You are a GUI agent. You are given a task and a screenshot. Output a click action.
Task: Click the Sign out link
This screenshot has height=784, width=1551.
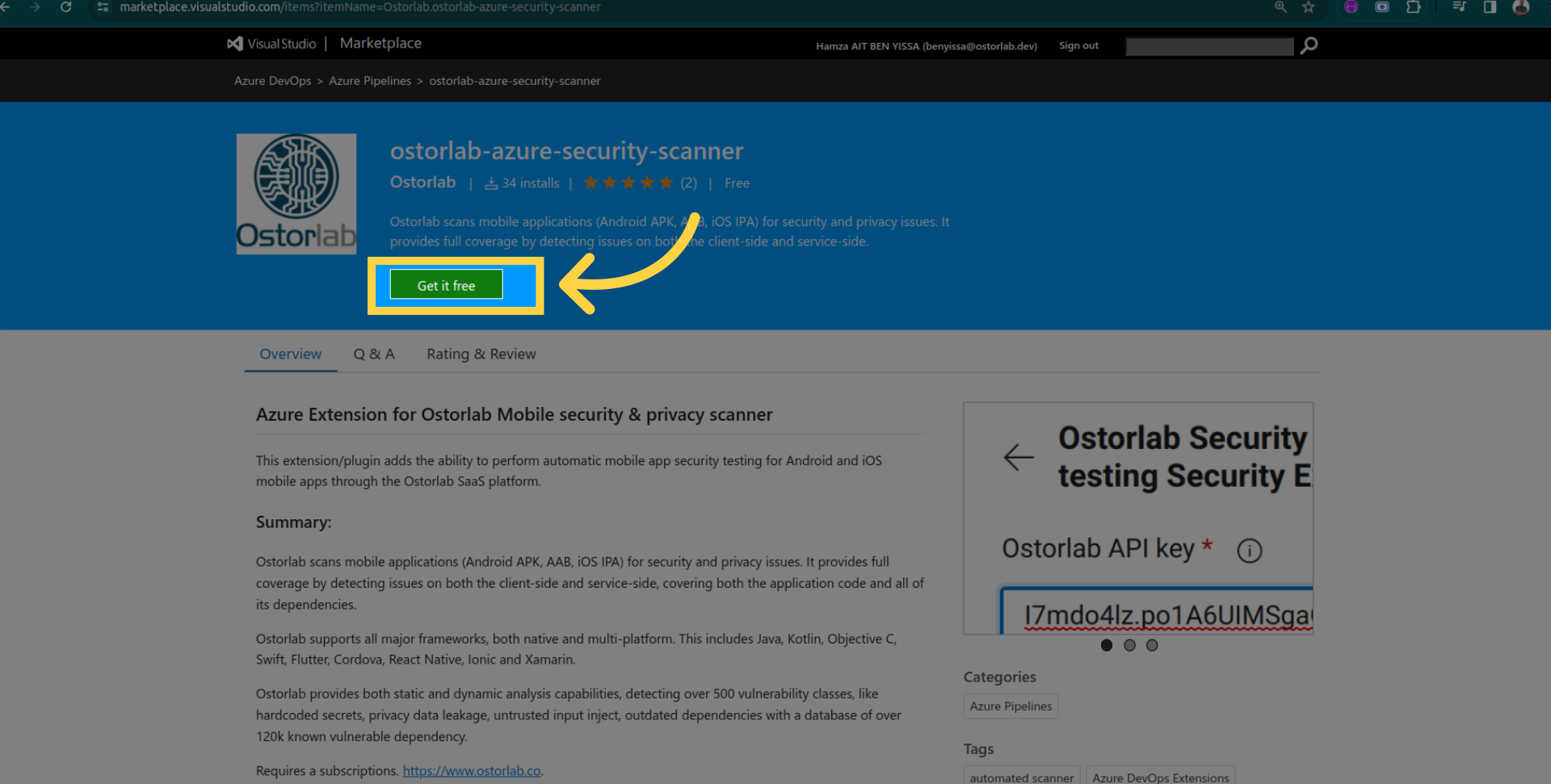[x=1078, y=46]
